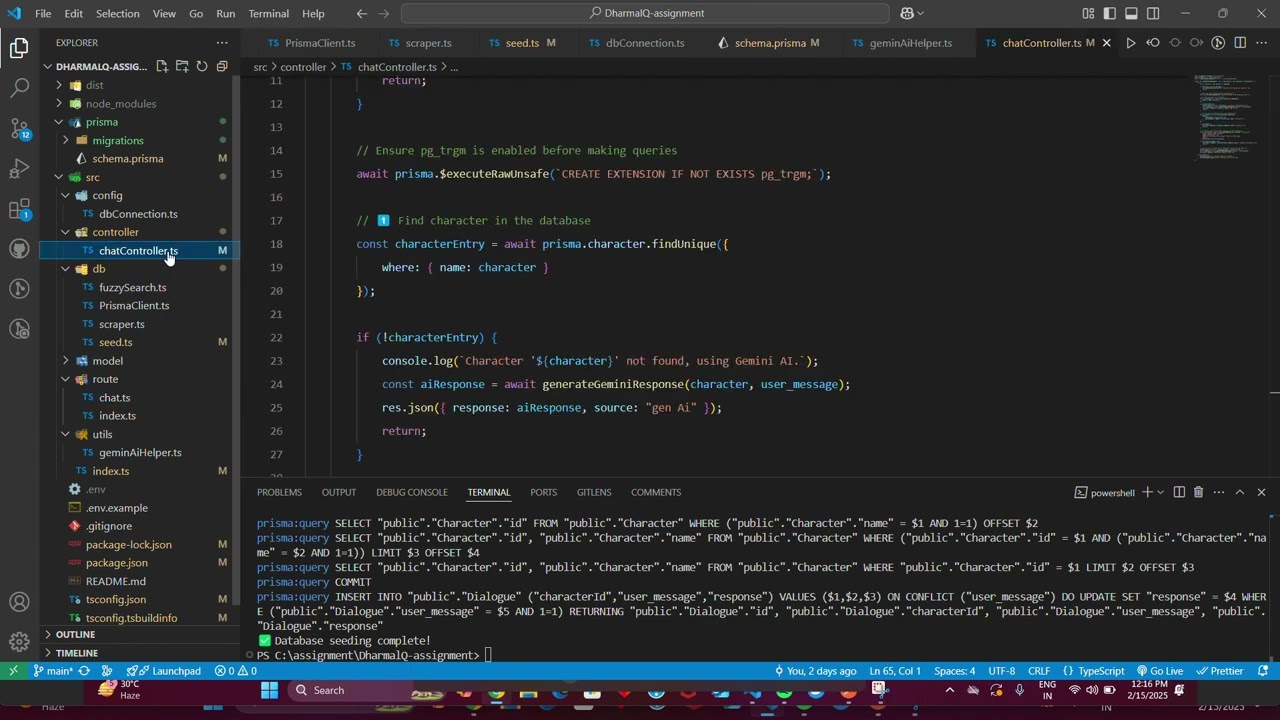Maximize the terminal panel size
The width and height of the screenshot is (1280, 720).
pyautogui.click(x=1240, y=492)
